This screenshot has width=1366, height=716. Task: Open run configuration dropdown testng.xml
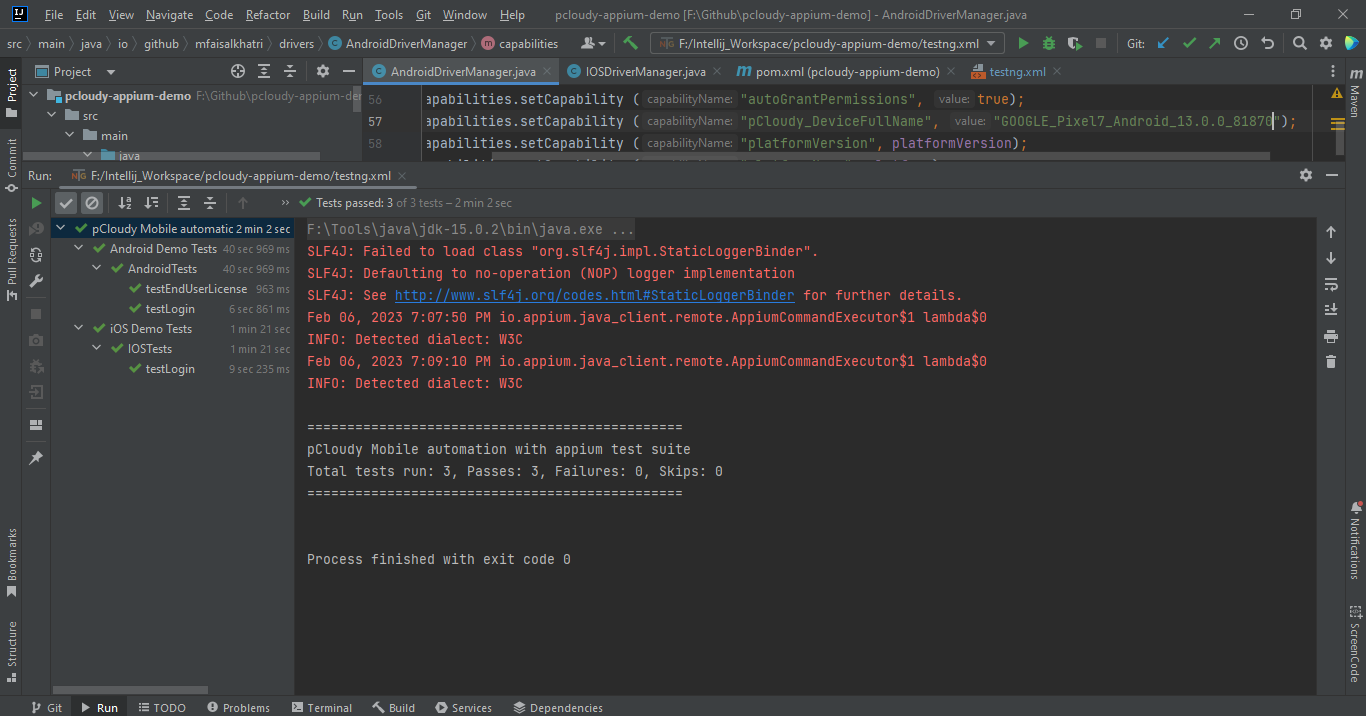point(828,44)
